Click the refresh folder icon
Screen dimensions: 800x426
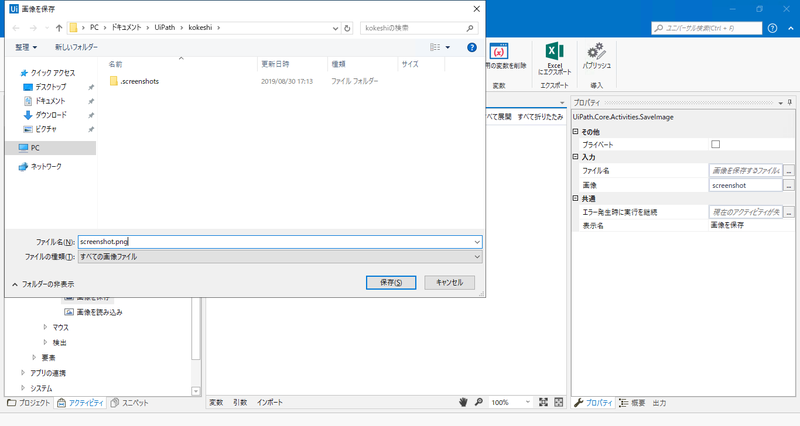pos(347,28)
